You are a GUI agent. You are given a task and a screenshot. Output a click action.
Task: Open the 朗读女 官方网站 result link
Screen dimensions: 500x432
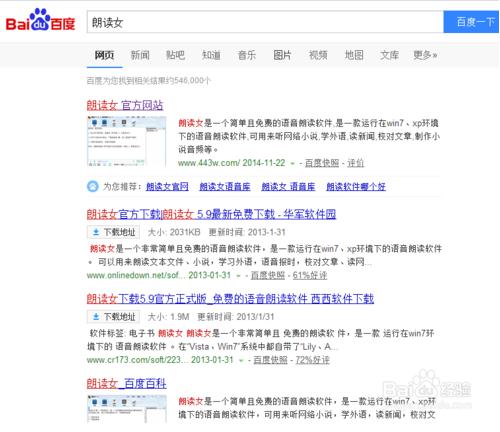[x=125, y=105]
